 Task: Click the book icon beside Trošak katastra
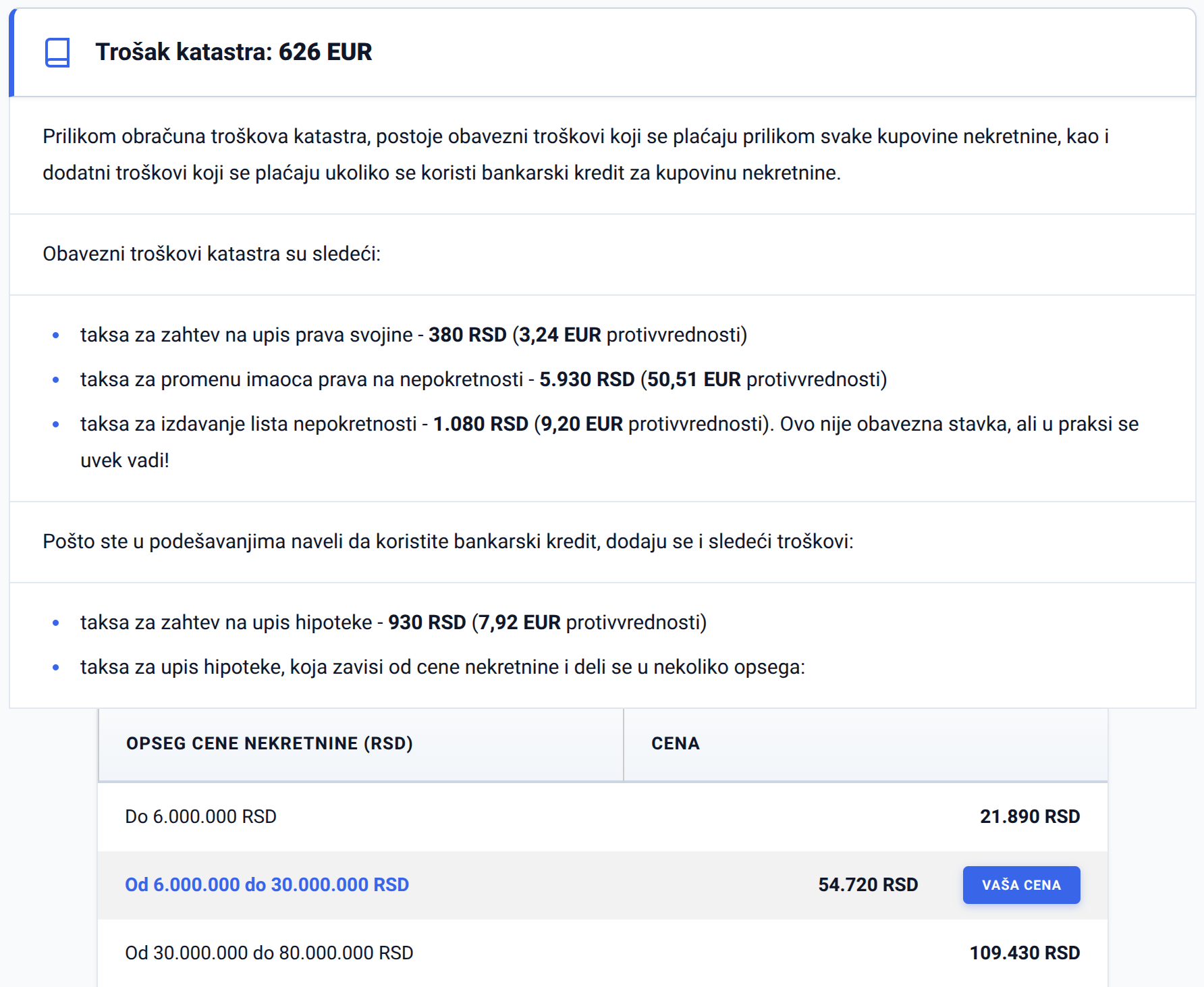57,53
